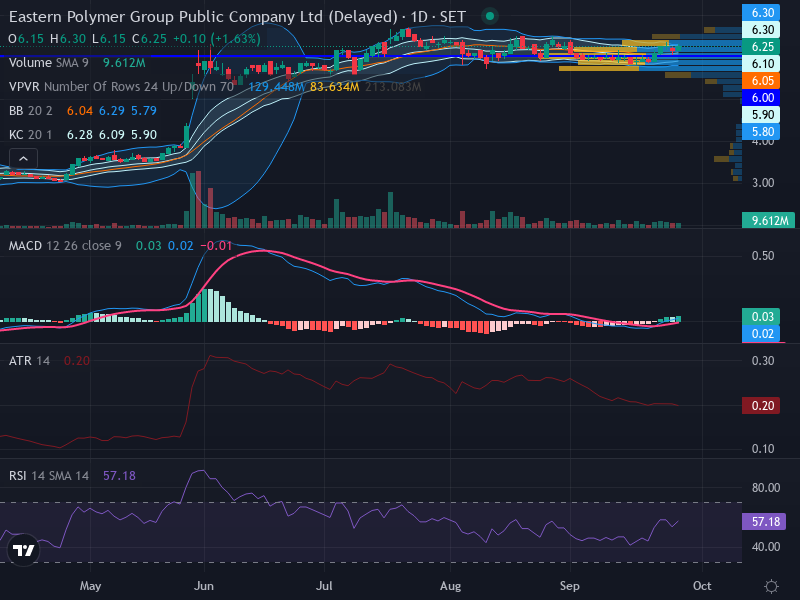Click the May label on time axis
The image size is (800, 600).
90,586
